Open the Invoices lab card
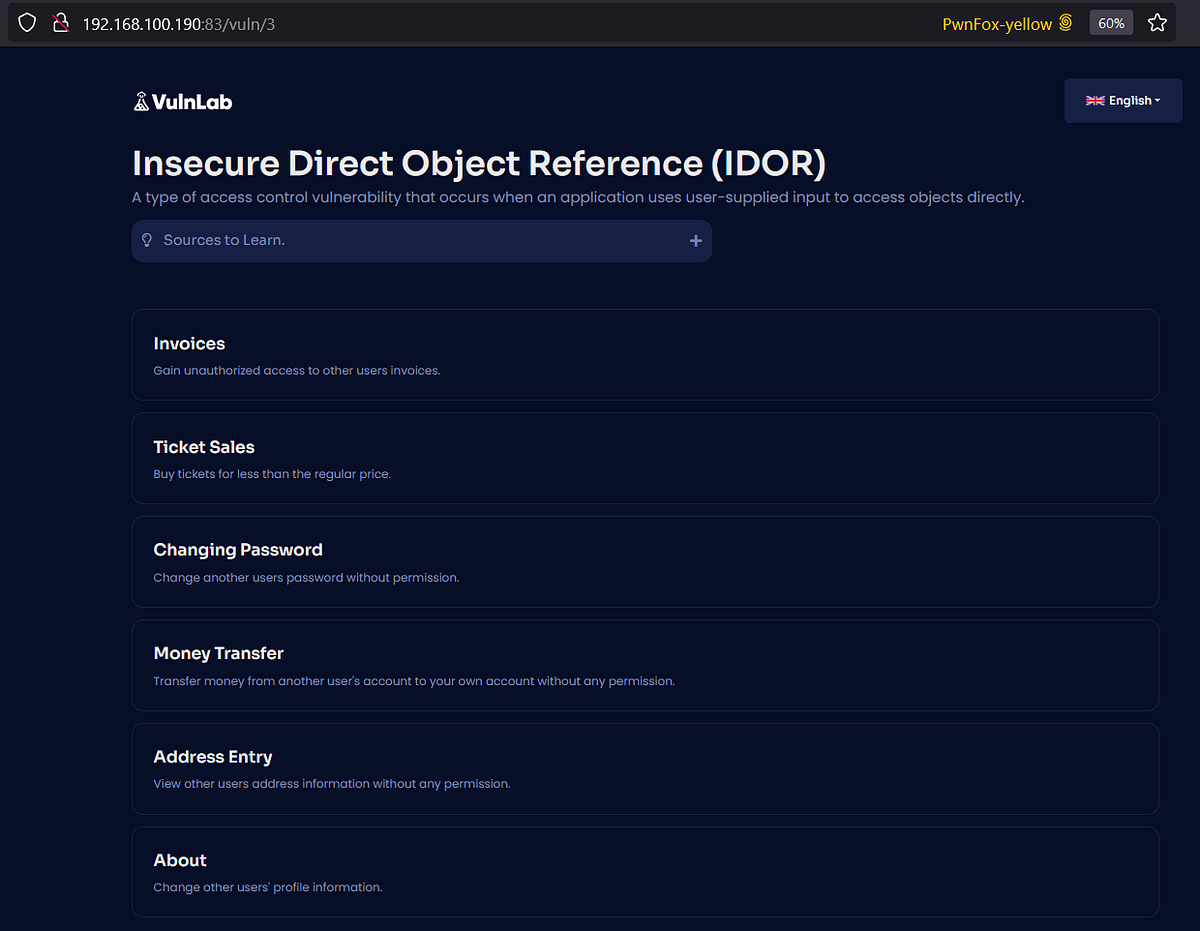The image size is (1200, 931). tap(645, 355)
